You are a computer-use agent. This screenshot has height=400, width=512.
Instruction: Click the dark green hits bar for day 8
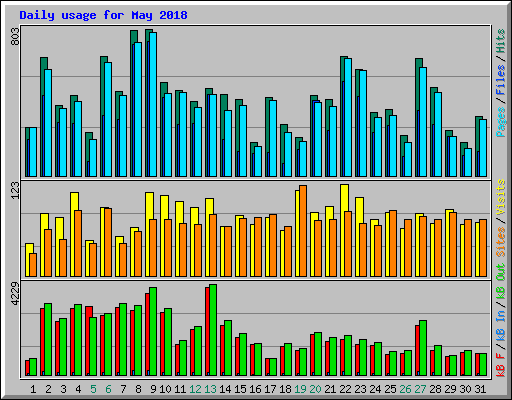pyautogui.click(x=134, y=37)
